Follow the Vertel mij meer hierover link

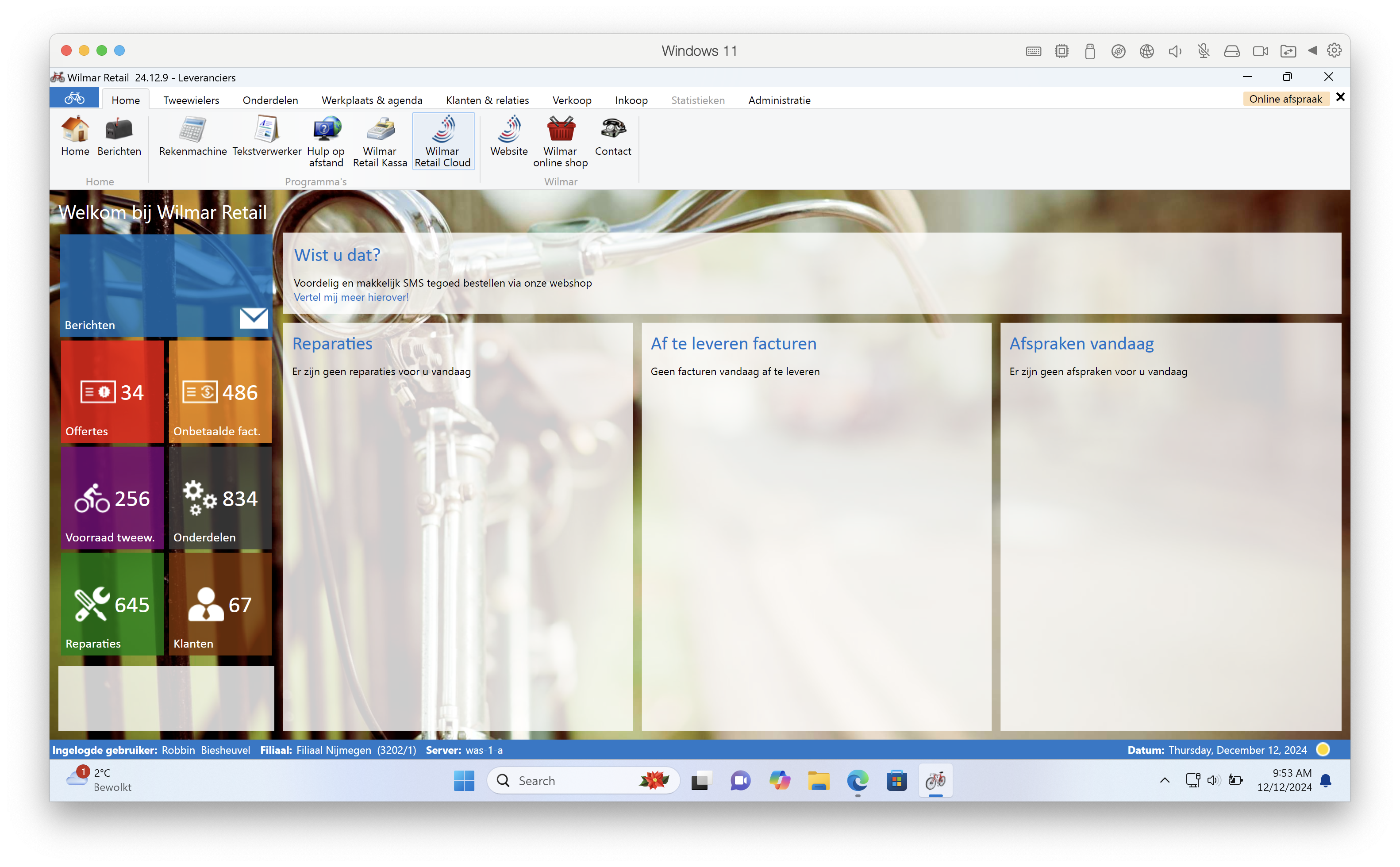(351, 297)
